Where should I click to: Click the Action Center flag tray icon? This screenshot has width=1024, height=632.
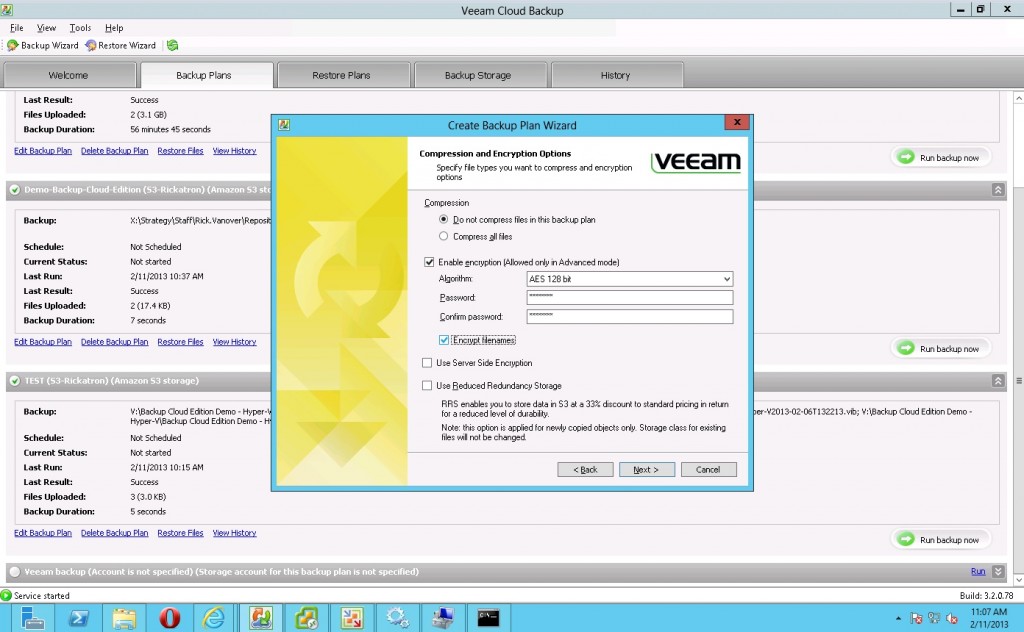coord(916,618)
